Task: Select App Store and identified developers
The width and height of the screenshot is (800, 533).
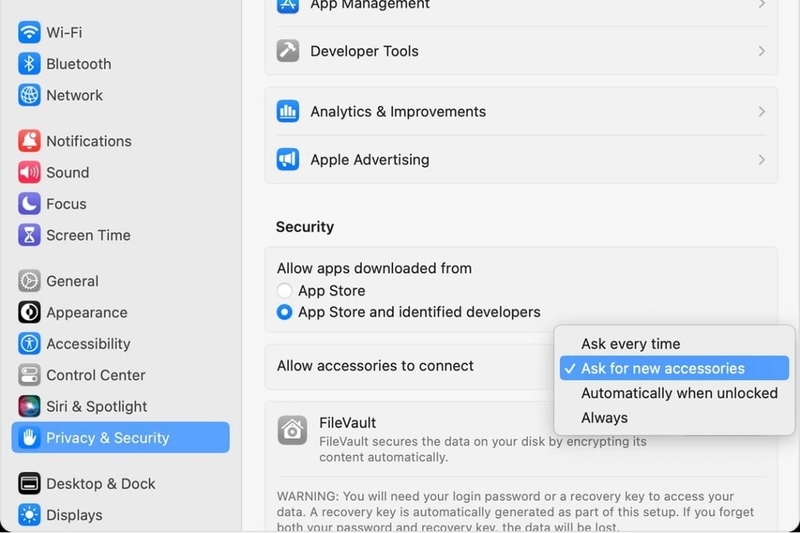Action: 285,312
